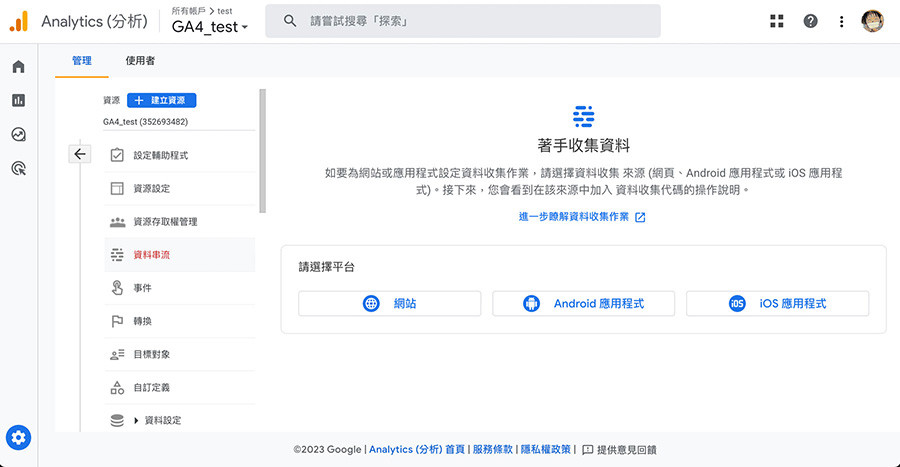Image resolution: width=900 pixels, height=467 pixels.
Task: Click the back arrow collapse button
Action: 80,154
